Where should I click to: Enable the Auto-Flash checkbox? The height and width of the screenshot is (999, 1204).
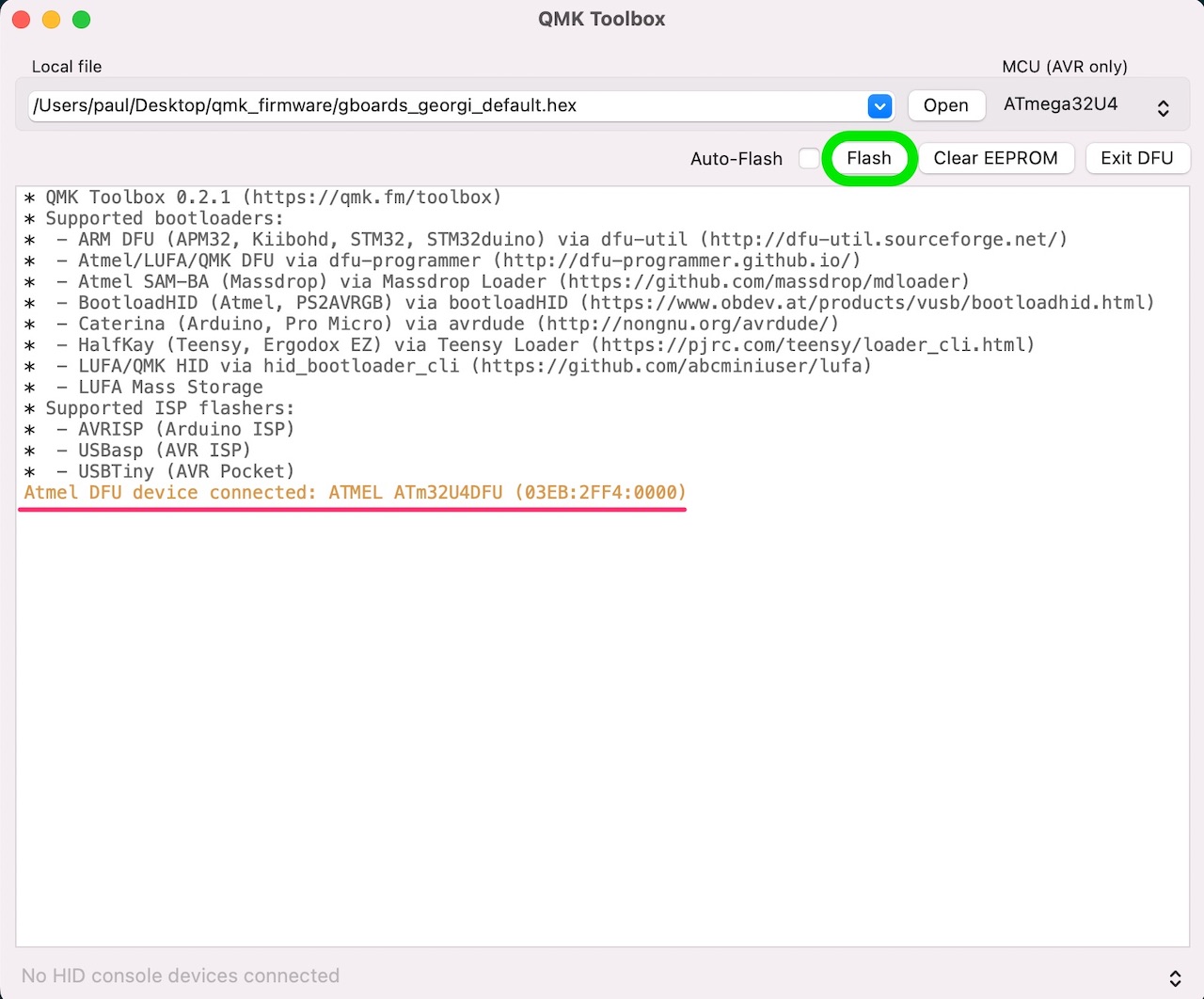(x=809, y=158)
